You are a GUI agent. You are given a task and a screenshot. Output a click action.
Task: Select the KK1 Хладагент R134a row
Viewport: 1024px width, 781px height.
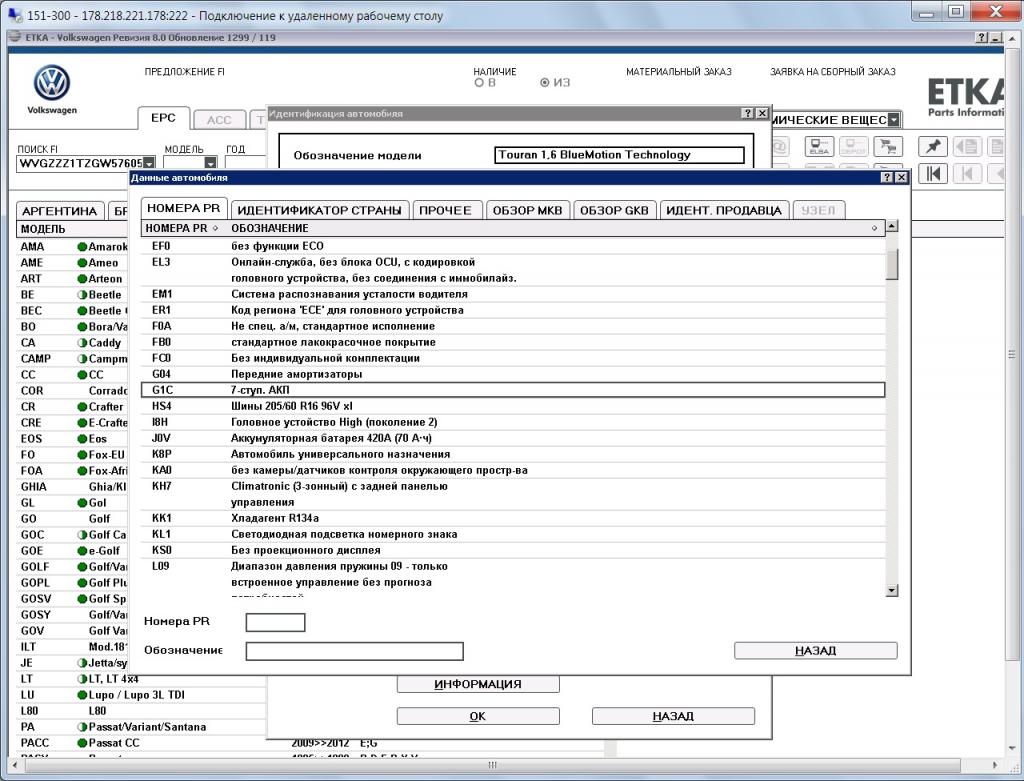513,518
